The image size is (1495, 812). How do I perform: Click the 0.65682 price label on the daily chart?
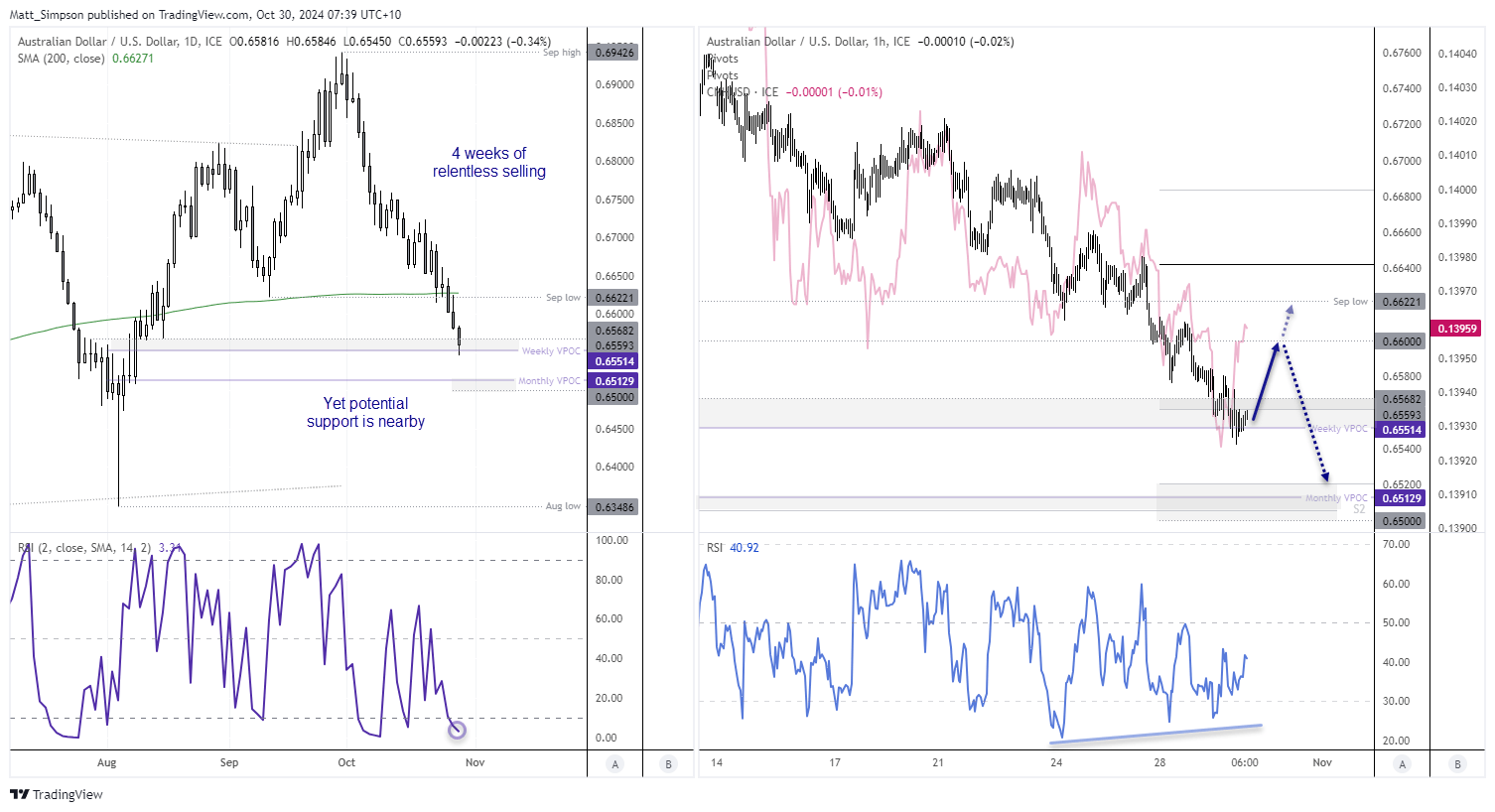(x=614, y=331)
